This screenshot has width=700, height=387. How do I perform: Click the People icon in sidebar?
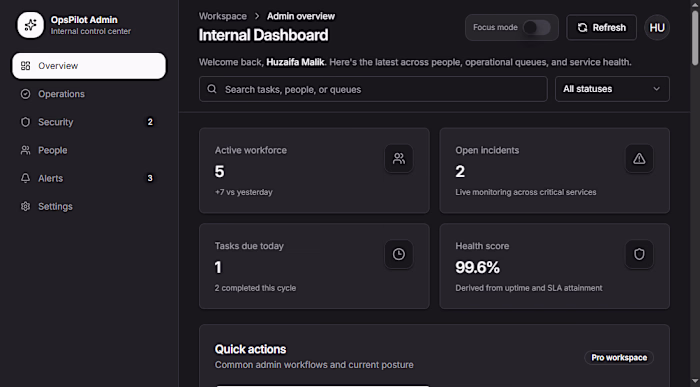click(25, 150)
